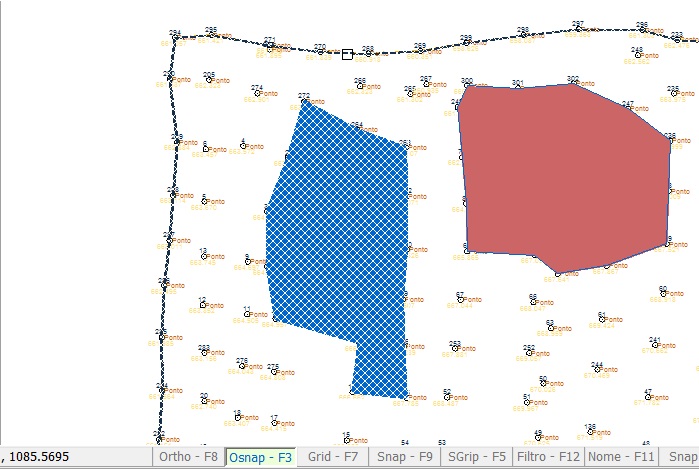
Task: Select point marker 301 on red polygon edge
Action: [517, 88]
